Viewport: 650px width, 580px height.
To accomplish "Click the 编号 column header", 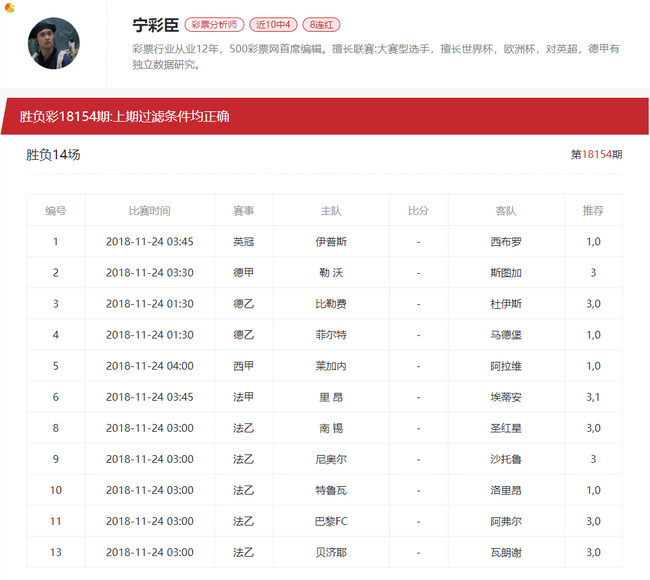I will 56,211.
